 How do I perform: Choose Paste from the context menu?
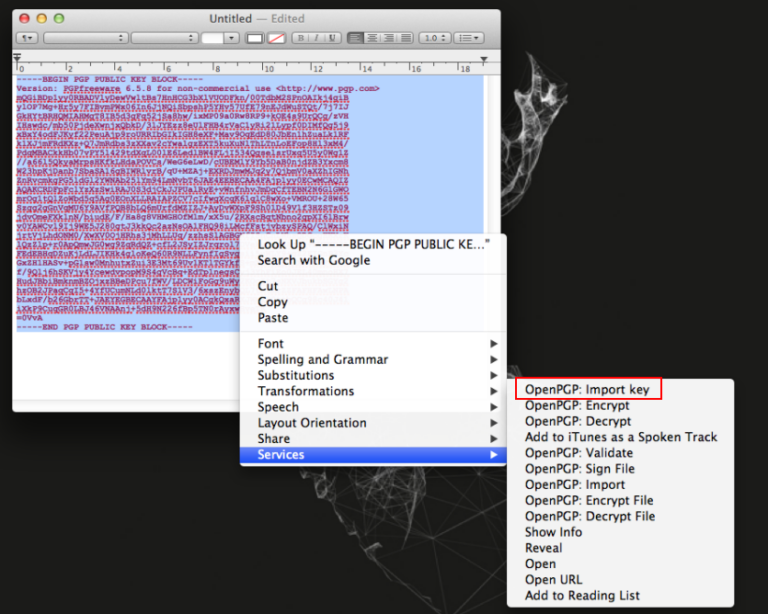point(373,318)
